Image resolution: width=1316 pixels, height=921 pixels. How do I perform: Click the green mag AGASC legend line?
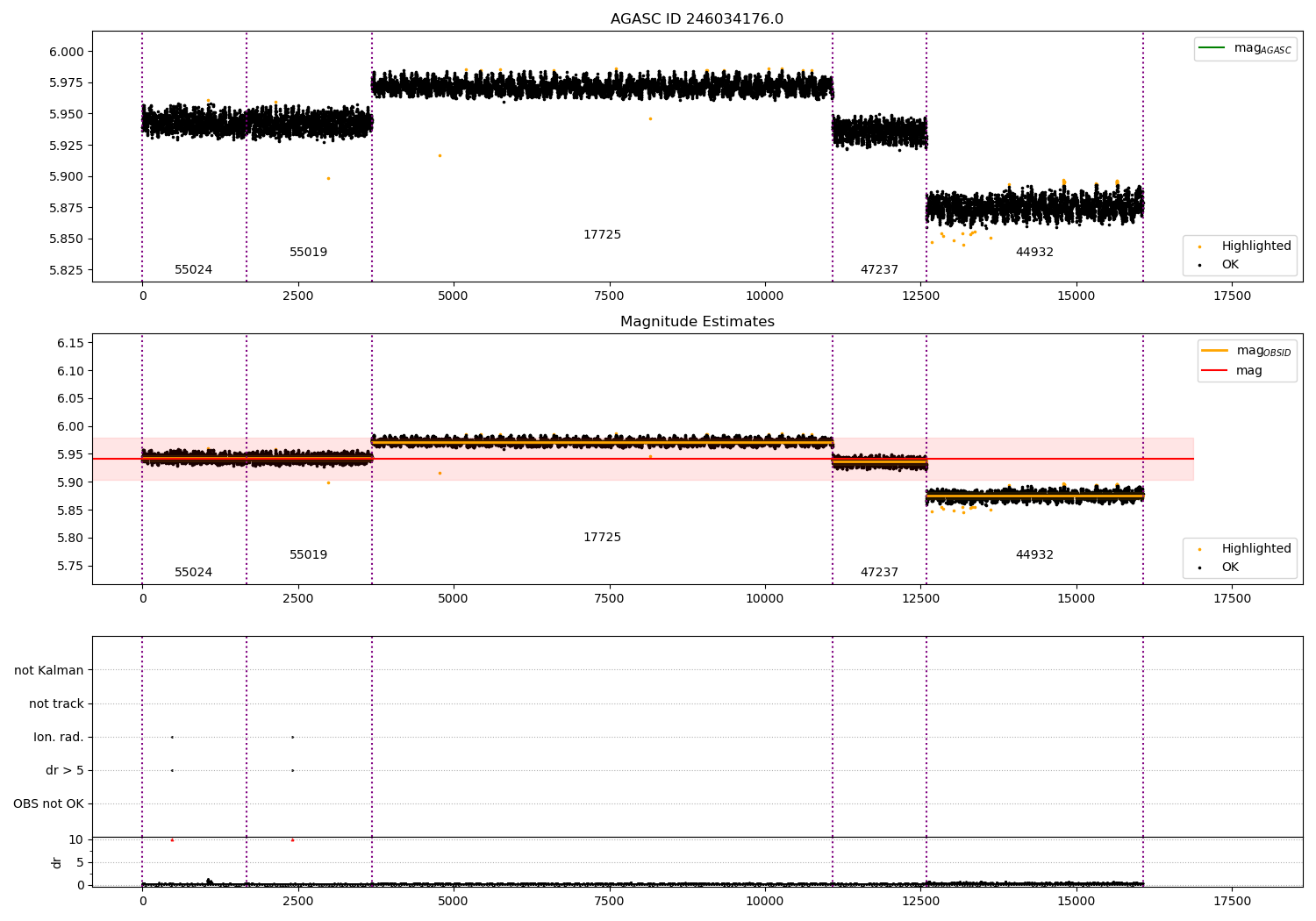pyautogui.click(x=1212, y=48)
